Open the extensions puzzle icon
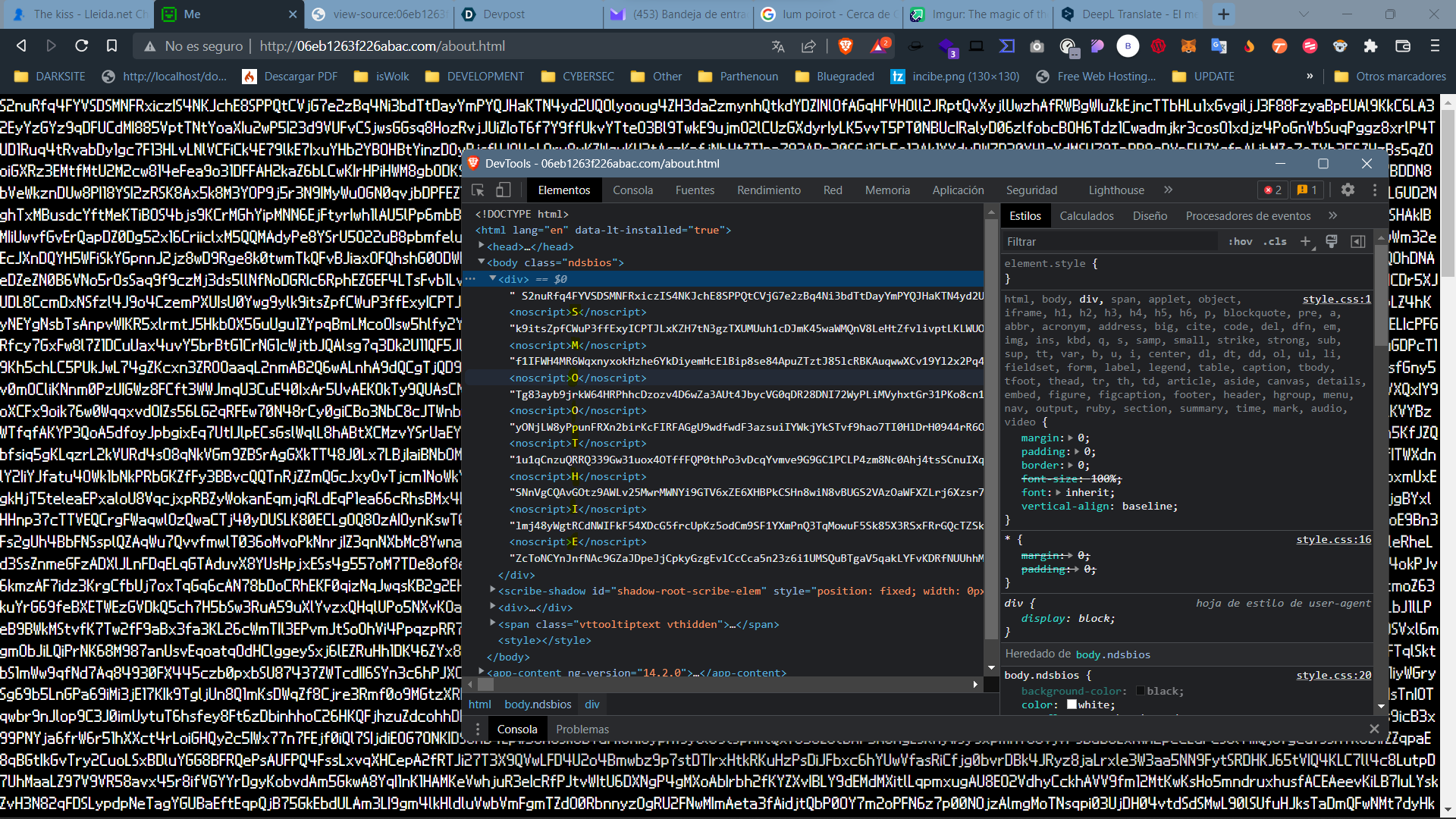 pos(1370,46)
